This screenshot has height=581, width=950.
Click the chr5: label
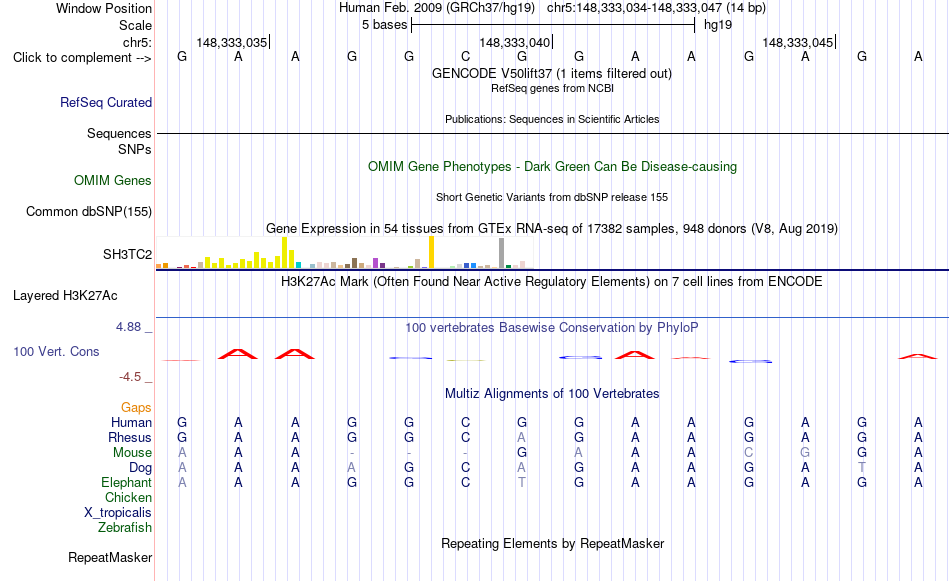tap(137, 42)
